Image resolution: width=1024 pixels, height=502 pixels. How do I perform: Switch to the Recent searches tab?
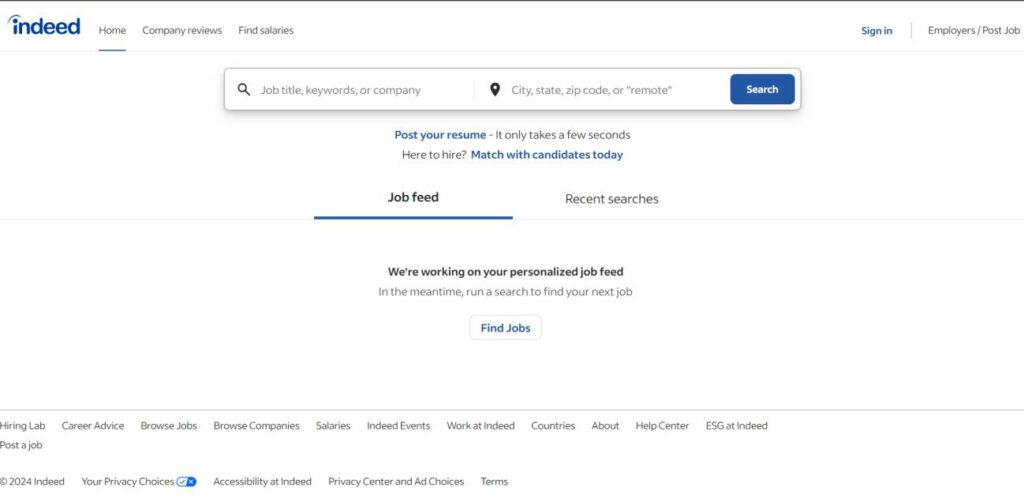pyautogui.click(x=611, y=199)
